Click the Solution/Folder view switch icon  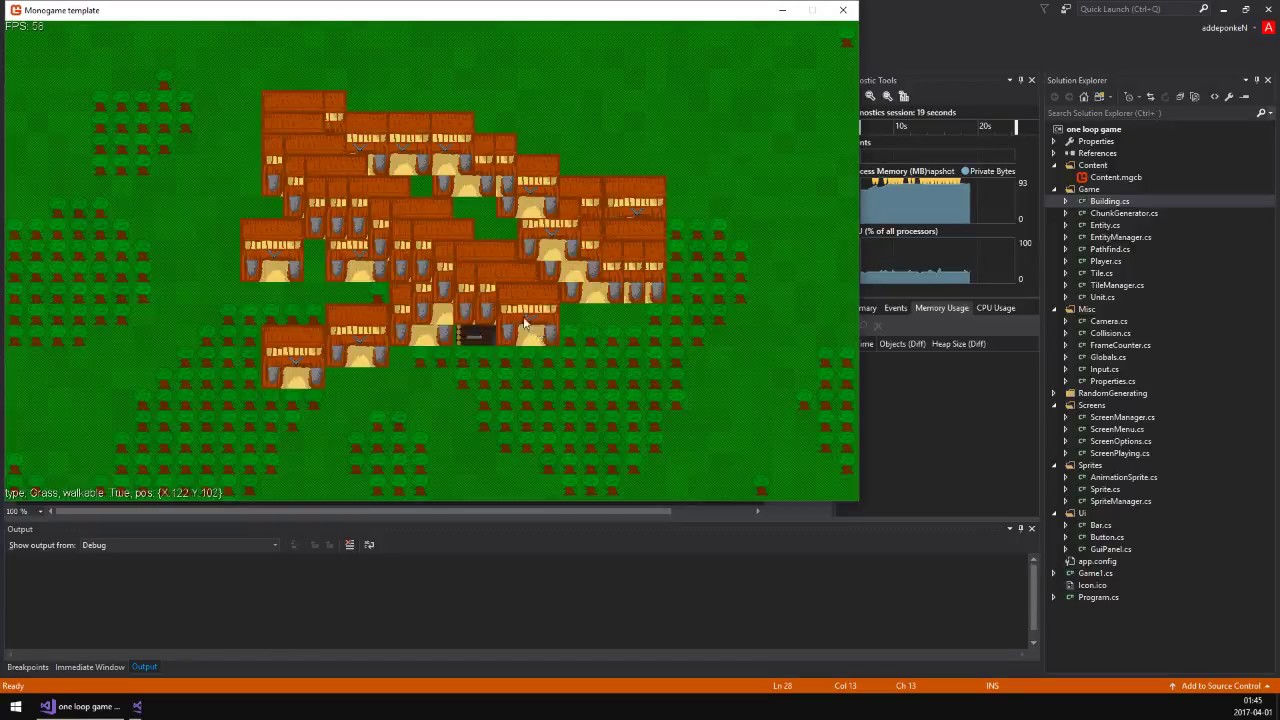click(x=1099, y=97)
